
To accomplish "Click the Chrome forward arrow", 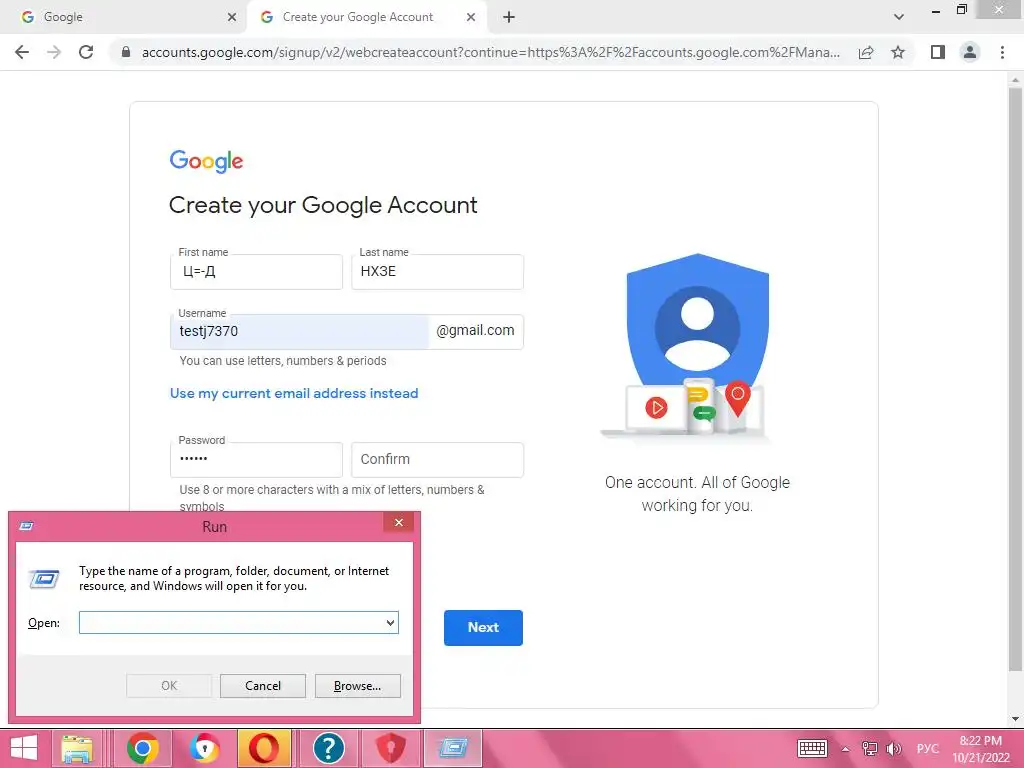I will click(54, 52).
